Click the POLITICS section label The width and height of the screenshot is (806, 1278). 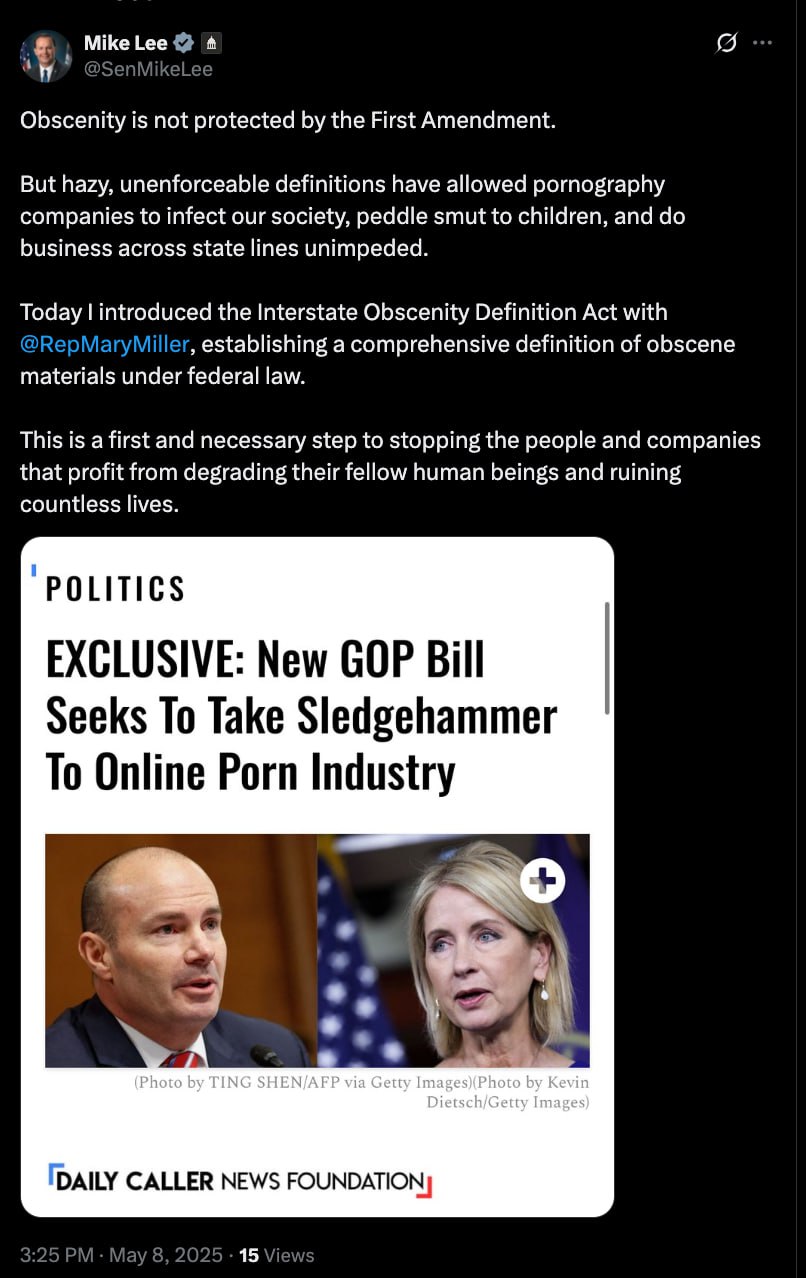(116, 589)
